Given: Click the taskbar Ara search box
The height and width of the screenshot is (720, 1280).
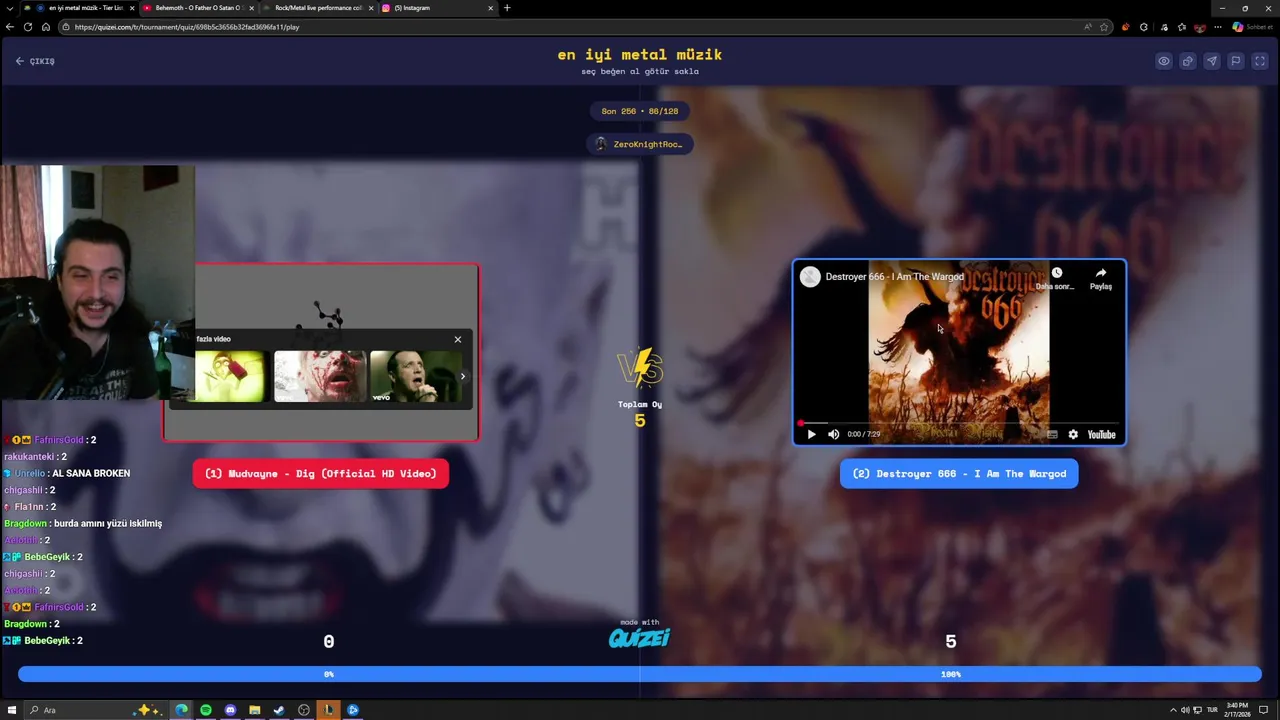Looking at the screenshot, I should click(x=95, y=710).
